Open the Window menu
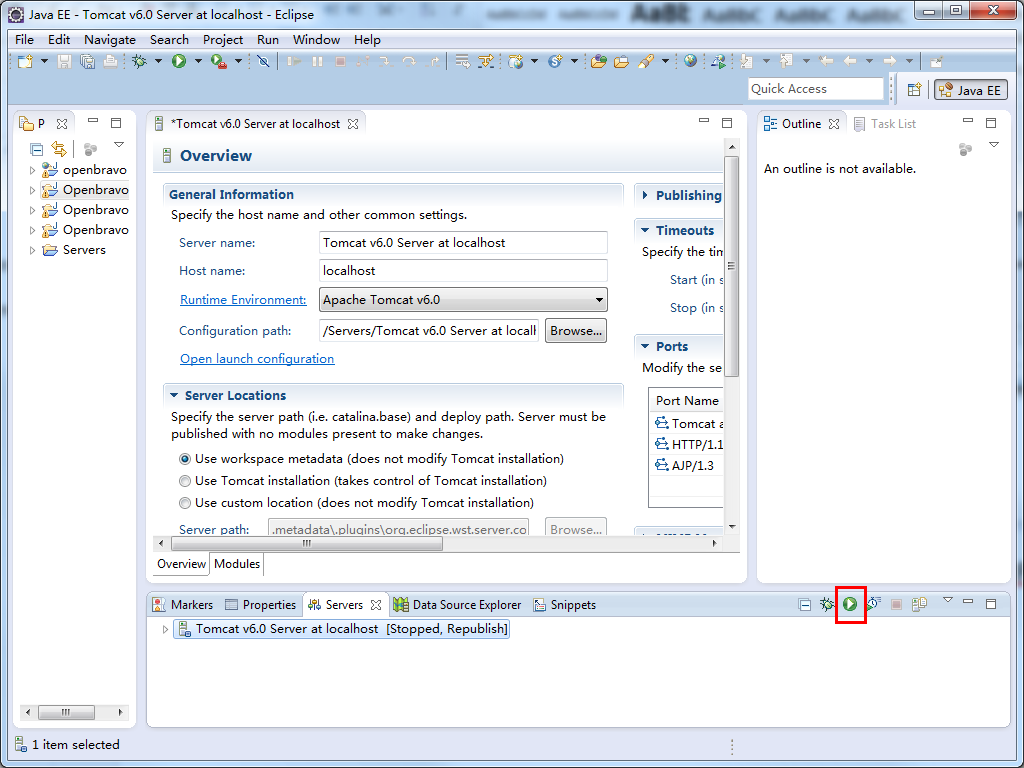The width and height of the screenshot is (1024, 768). pyautogui.click(x=316, y=40)
